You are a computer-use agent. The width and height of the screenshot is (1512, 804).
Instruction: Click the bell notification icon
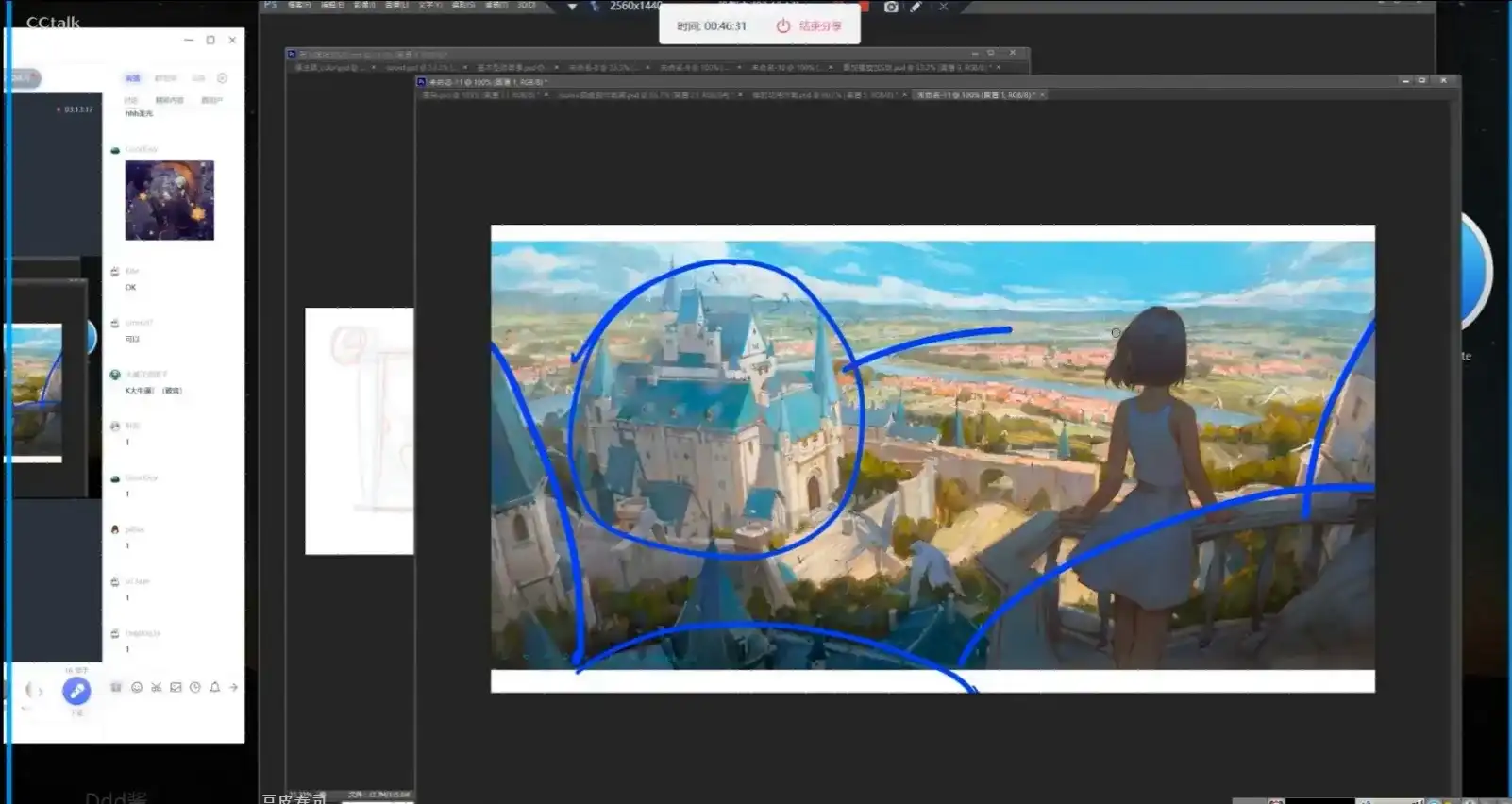point(215,688)
